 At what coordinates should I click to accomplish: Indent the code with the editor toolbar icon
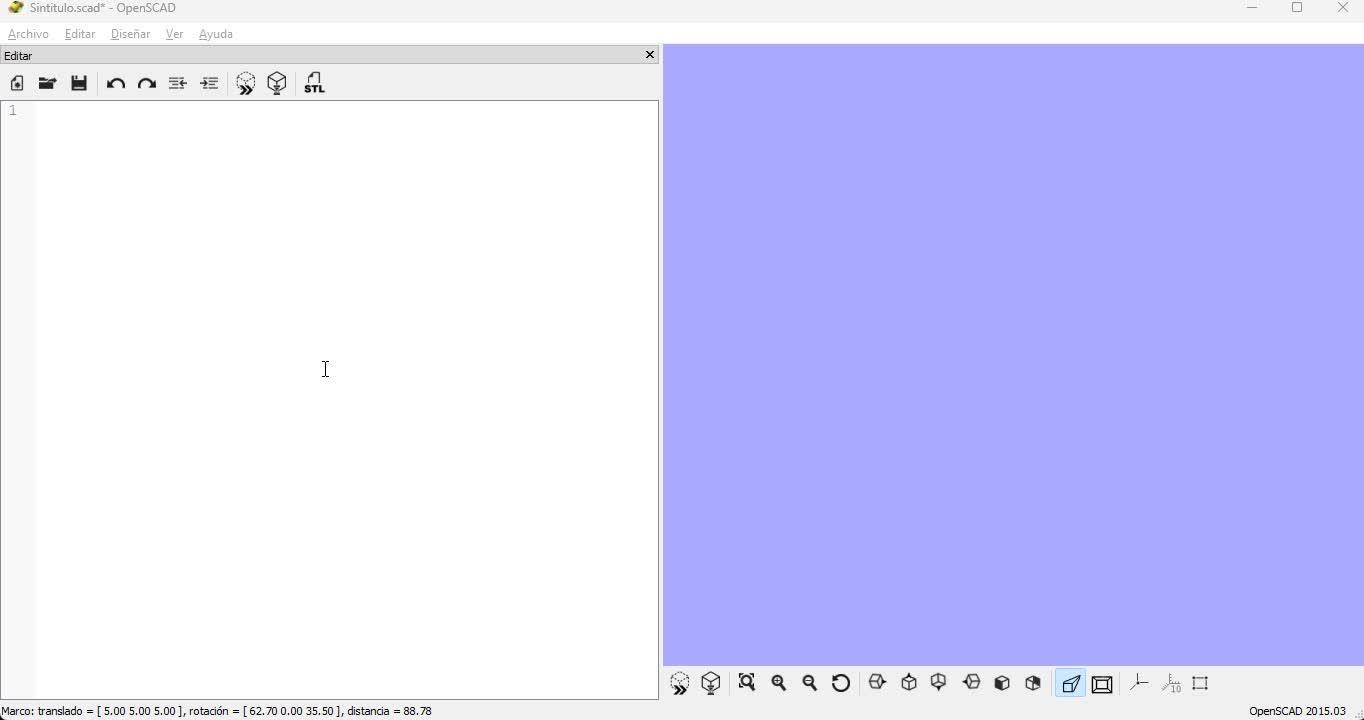point(209,84)
